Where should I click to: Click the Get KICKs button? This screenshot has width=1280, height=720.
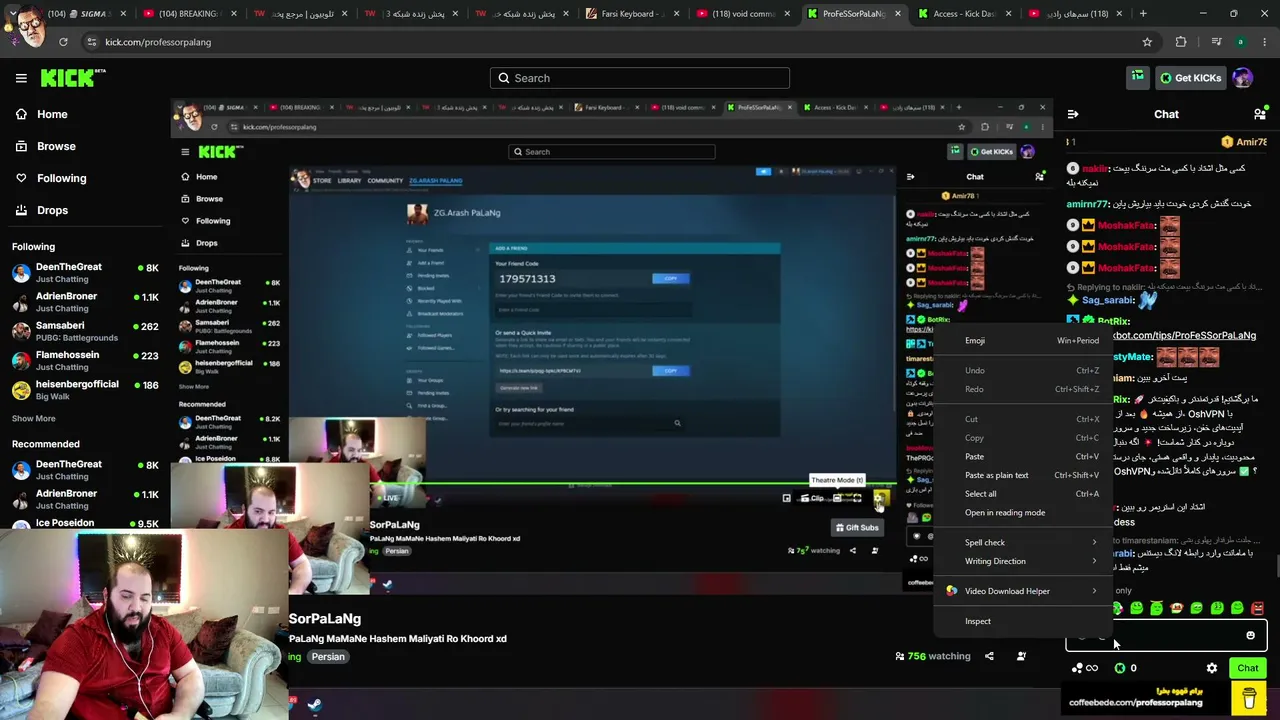(x=1190, y=78)
